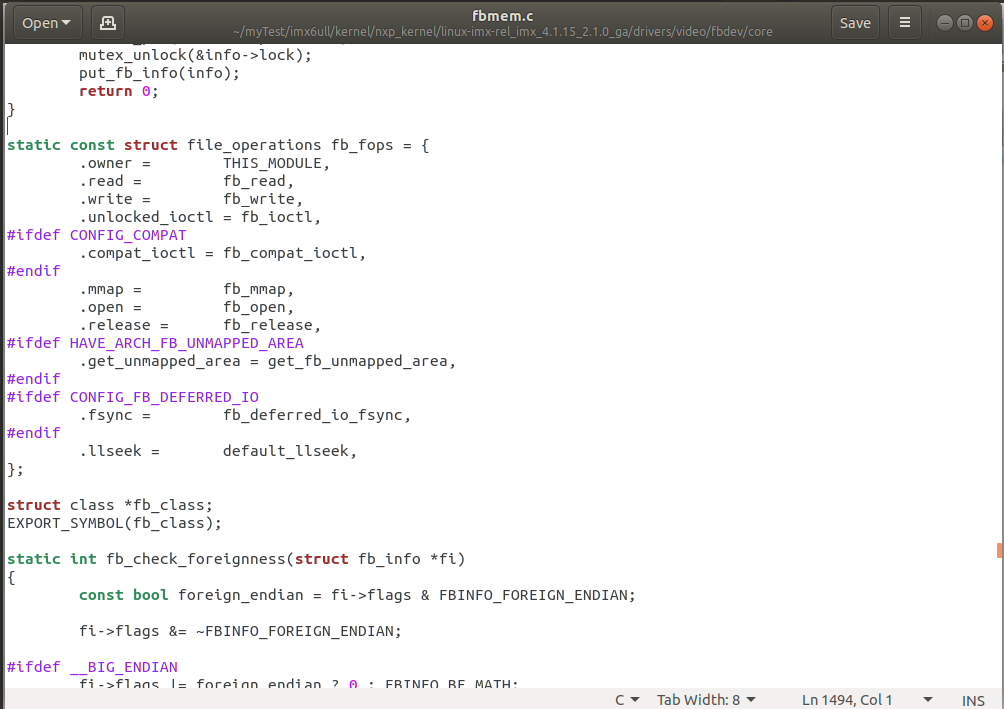Click the new document icon

pos(108,23)
